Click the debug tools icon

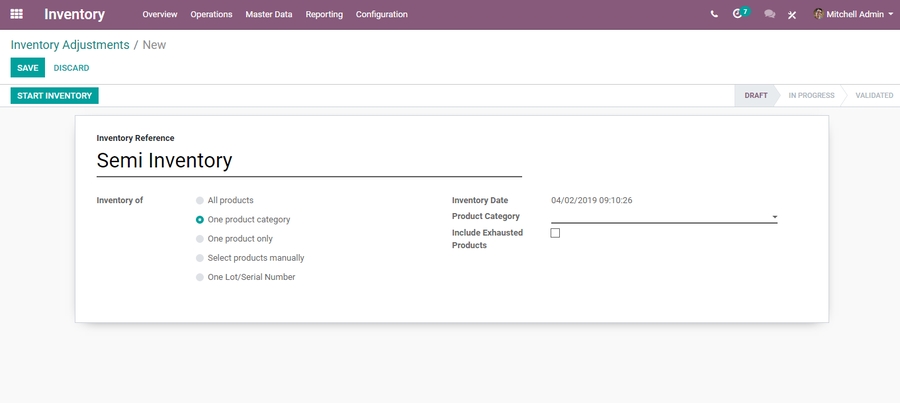coord(792,15)
